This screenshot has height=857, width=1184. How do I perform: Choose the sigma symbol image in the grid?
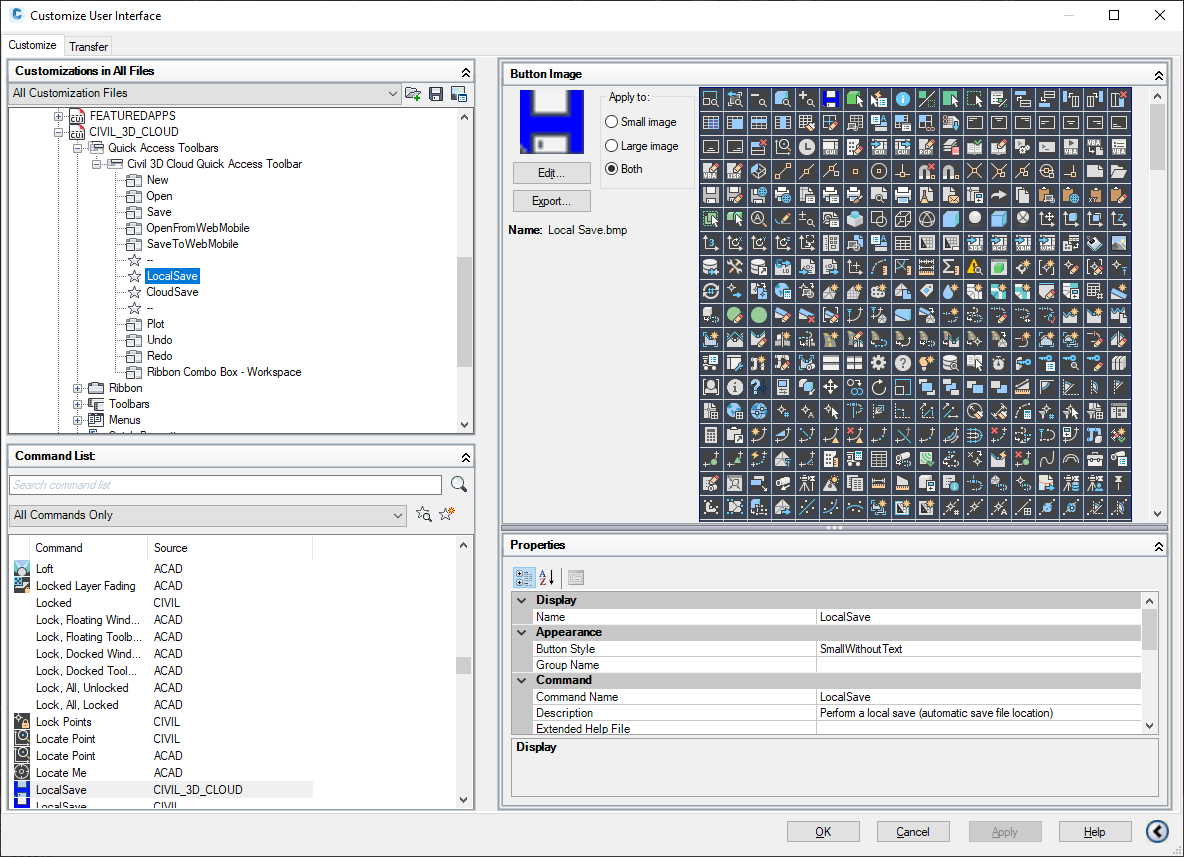(950, 267)
